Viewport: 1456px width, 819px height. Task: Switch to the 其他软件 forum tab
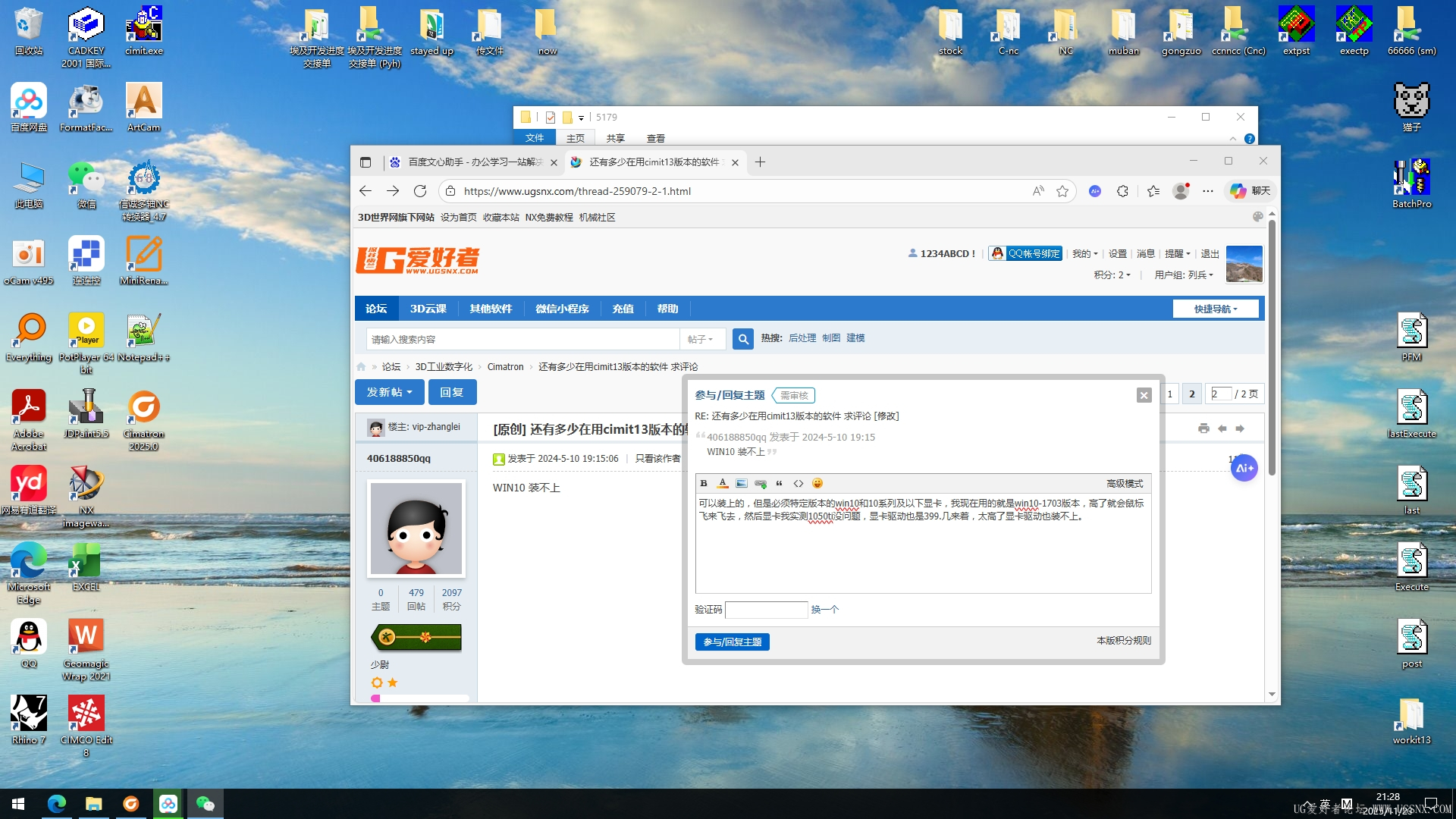tap(491, 309)
